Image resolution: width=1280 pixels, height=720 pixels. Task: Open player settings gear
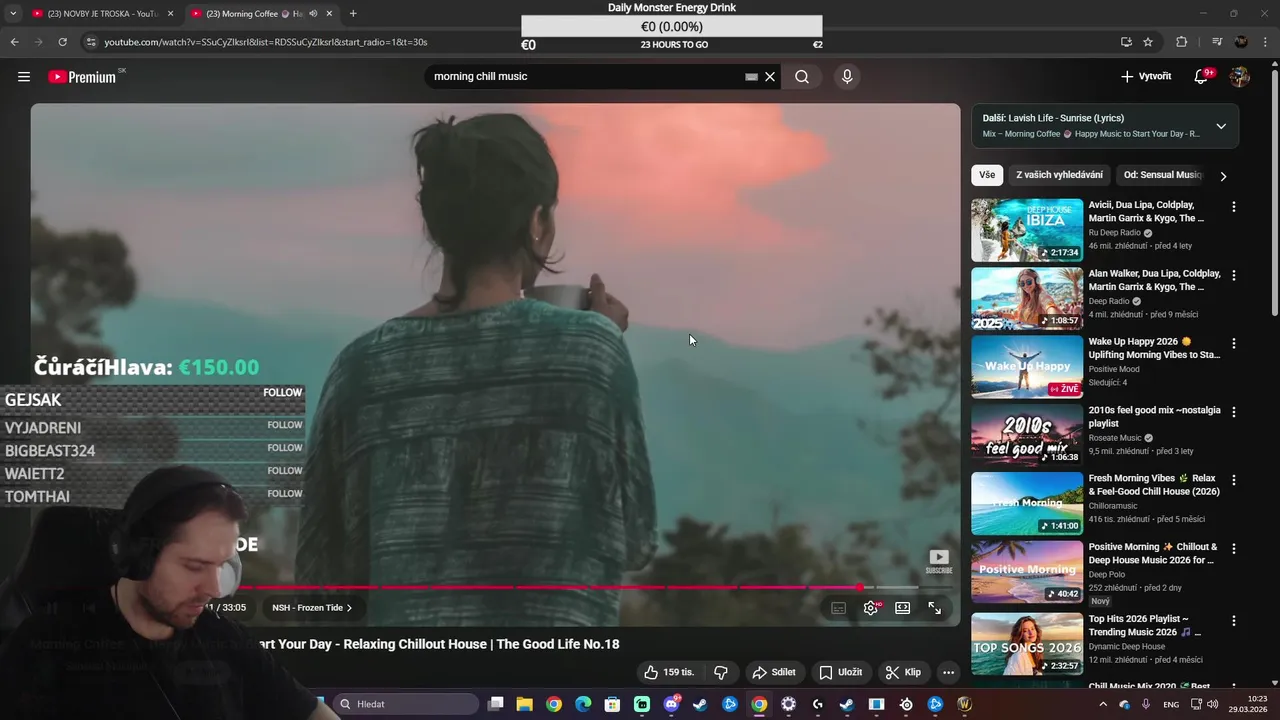point(871,608)
